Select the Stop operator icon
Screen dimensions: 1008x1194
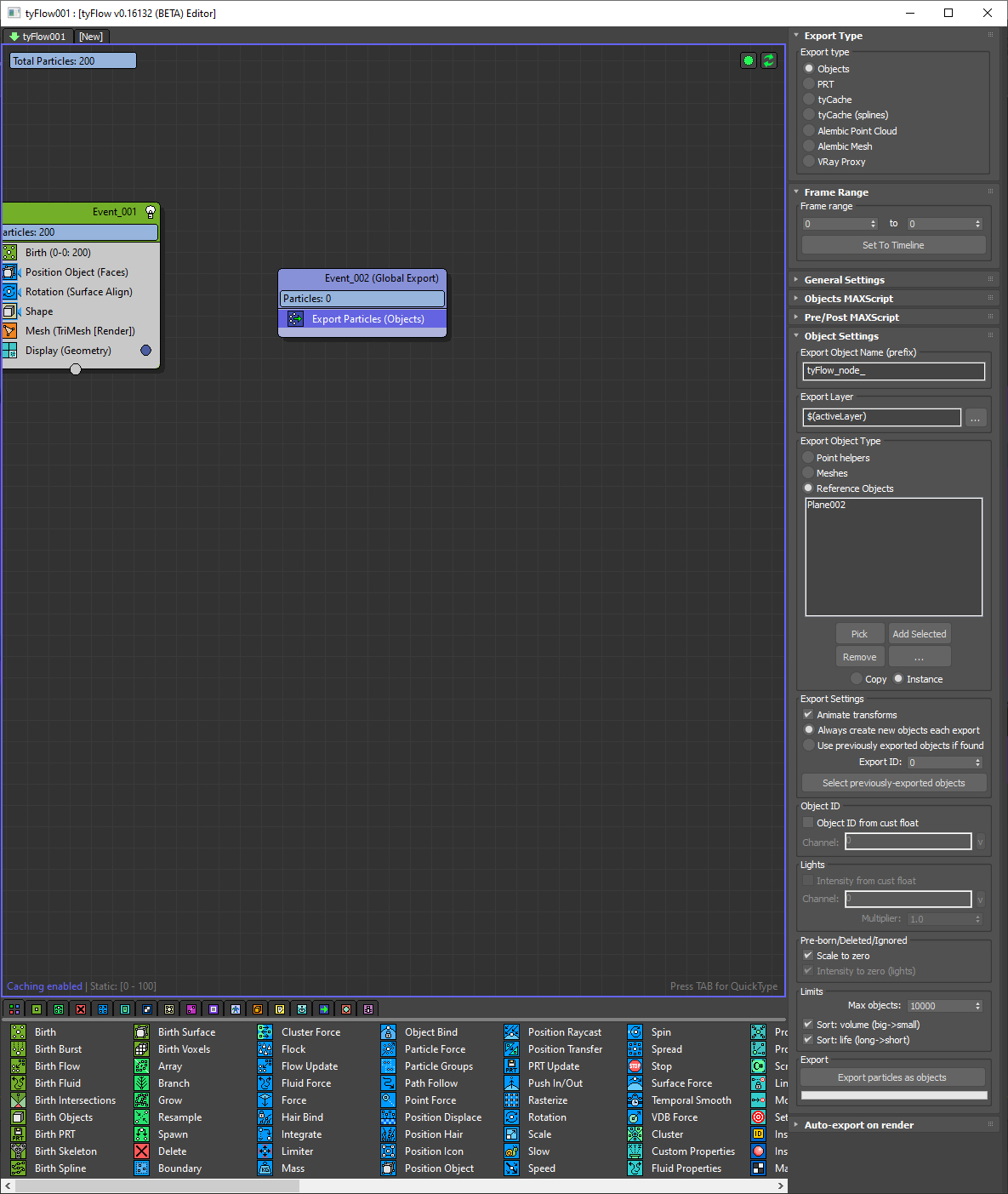[x=635, y=1066]
